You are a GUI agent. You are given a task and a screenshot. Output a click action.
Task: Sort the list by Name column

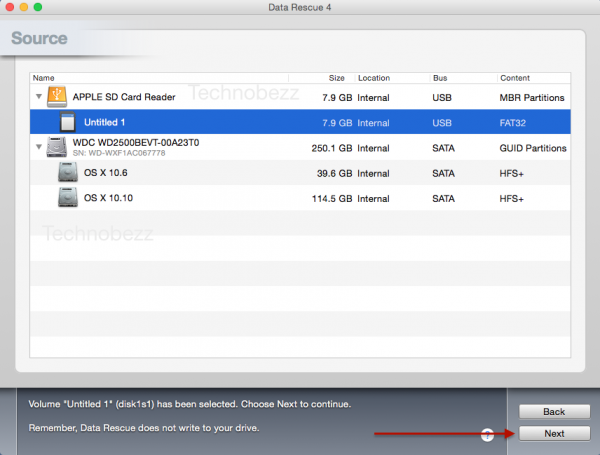click(150, 77)
